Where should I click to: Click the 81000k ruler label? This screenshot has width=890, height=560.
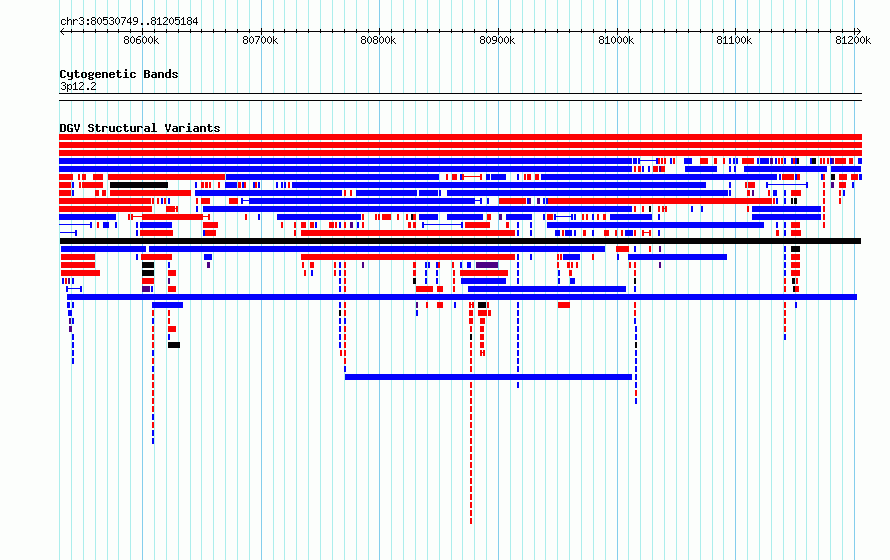click(x=616, y=40)
